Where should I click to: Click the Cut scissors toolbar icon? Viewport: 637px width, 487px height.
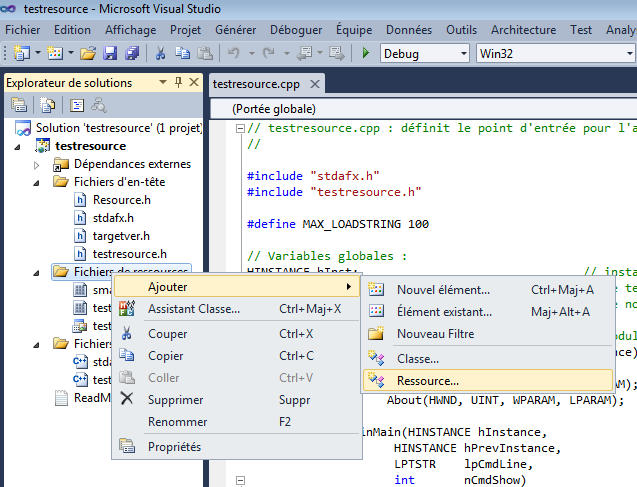coord(160,53)
